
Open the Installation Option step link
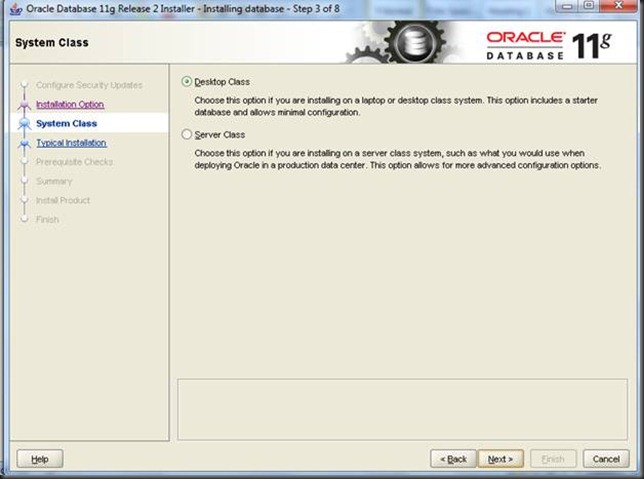[70, 104]
